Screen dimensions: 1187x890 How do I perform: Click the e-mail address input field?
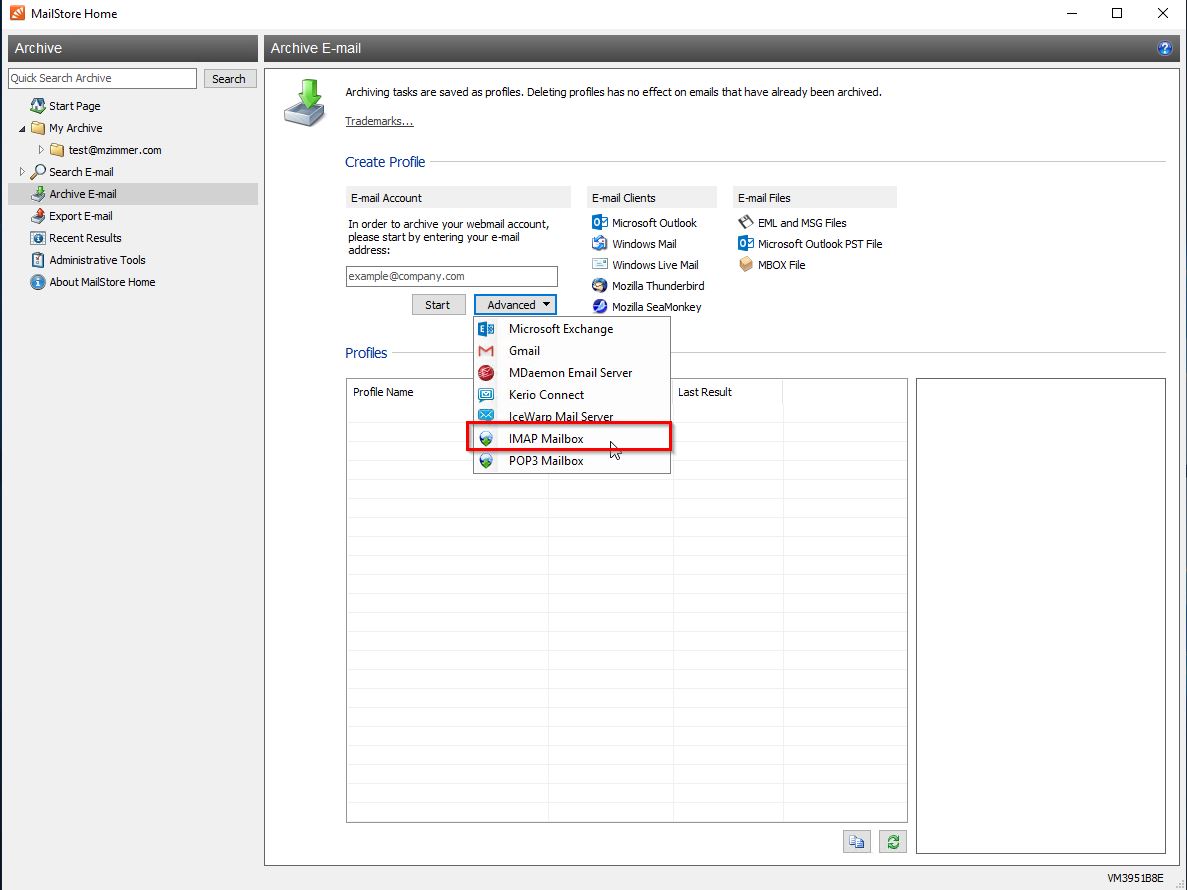(452, 276)
